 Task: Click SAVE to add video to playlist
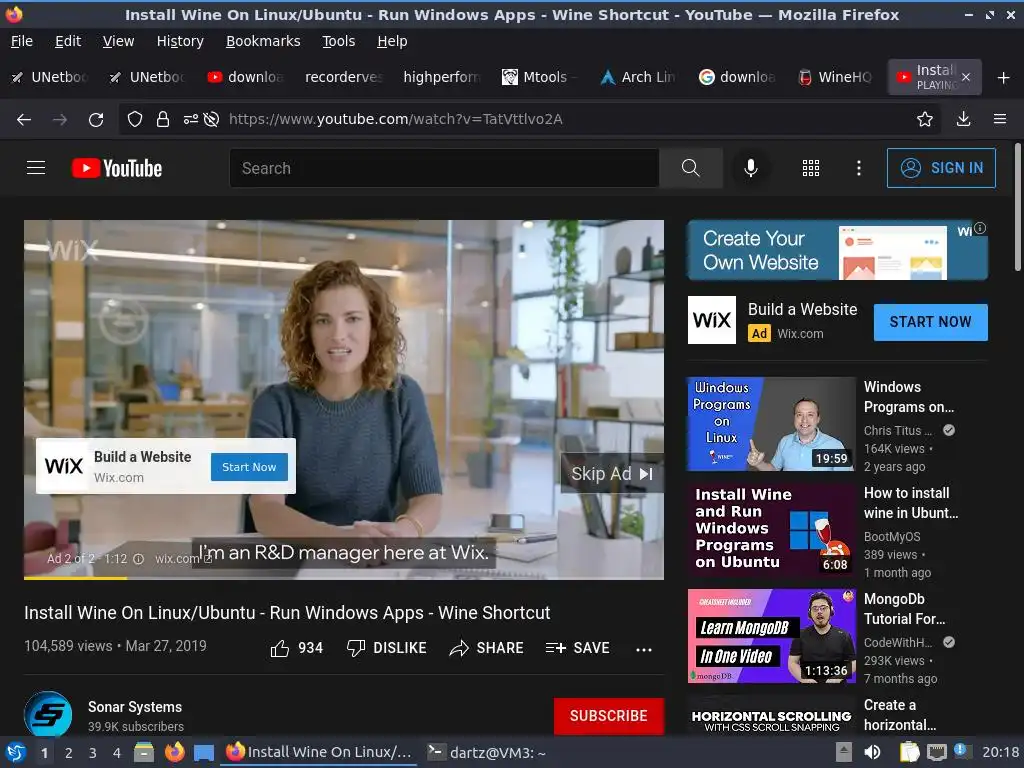pos(577,648)
